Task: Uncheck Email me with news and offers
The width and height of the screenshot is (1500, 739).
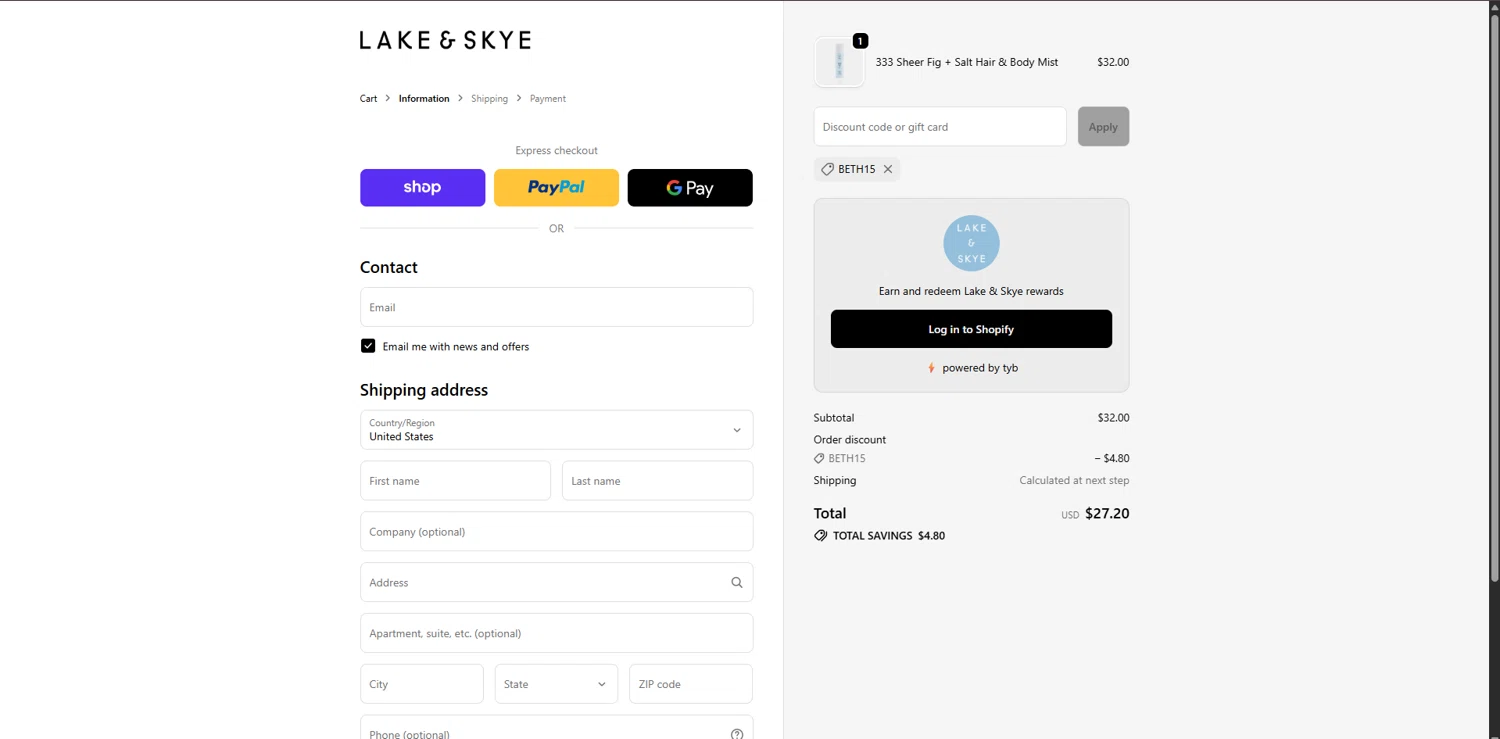Action: (x=368, y=346)
